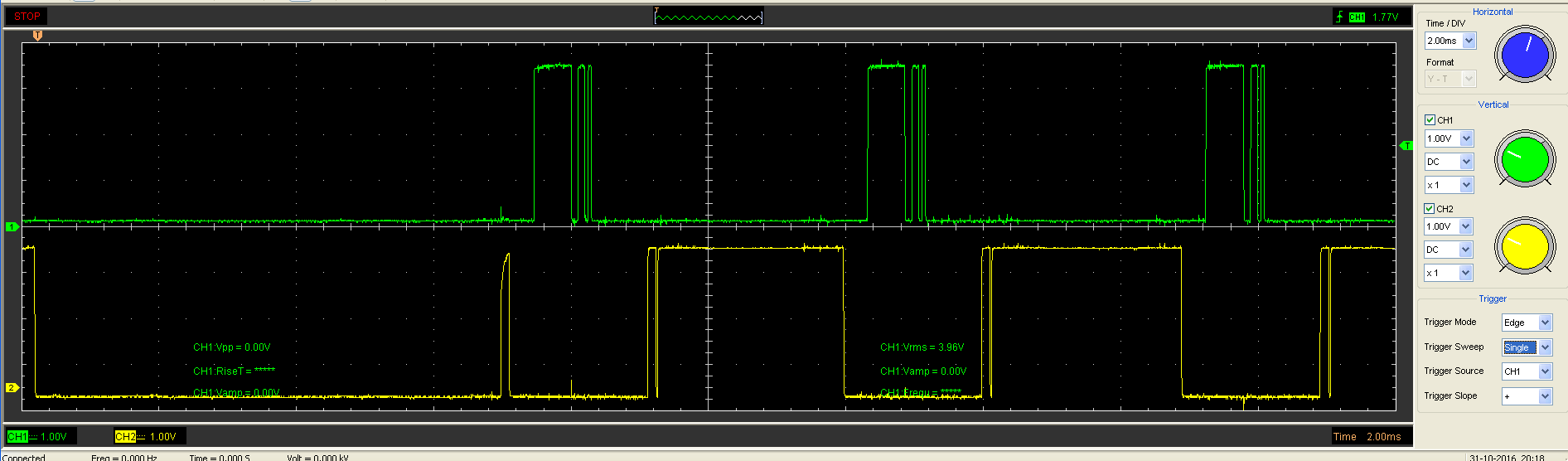Click the green CH1 ground level marker

[12, 226]
